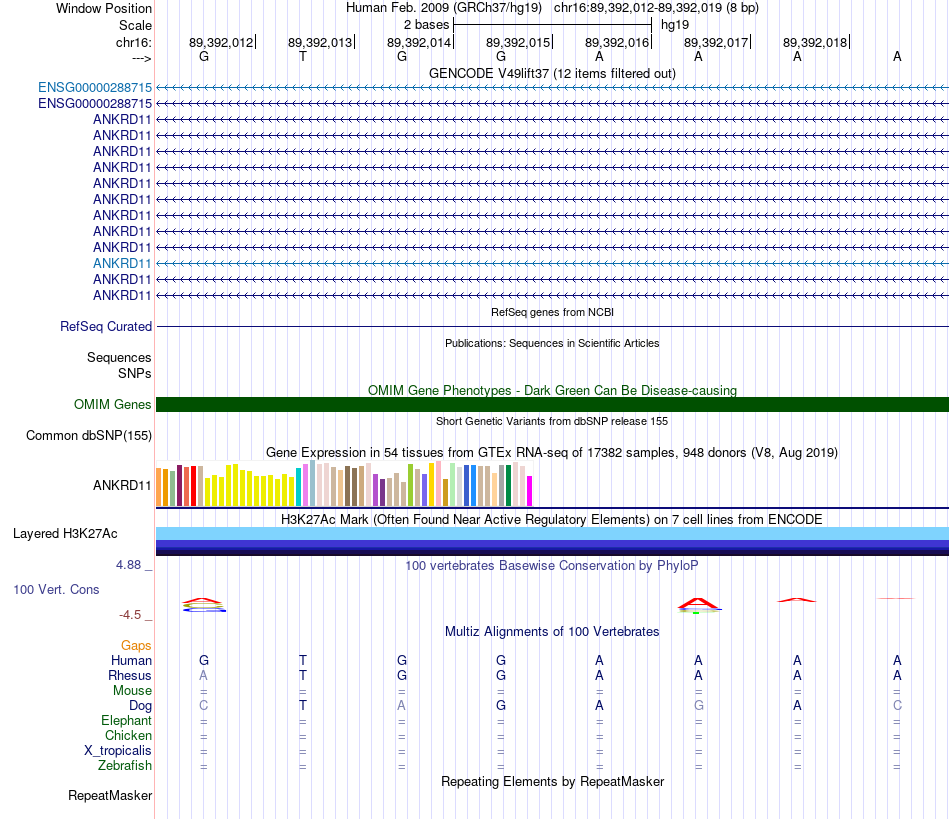
Task: Click the faded A in the Rhesus row
Action: [x=204, y=675]
